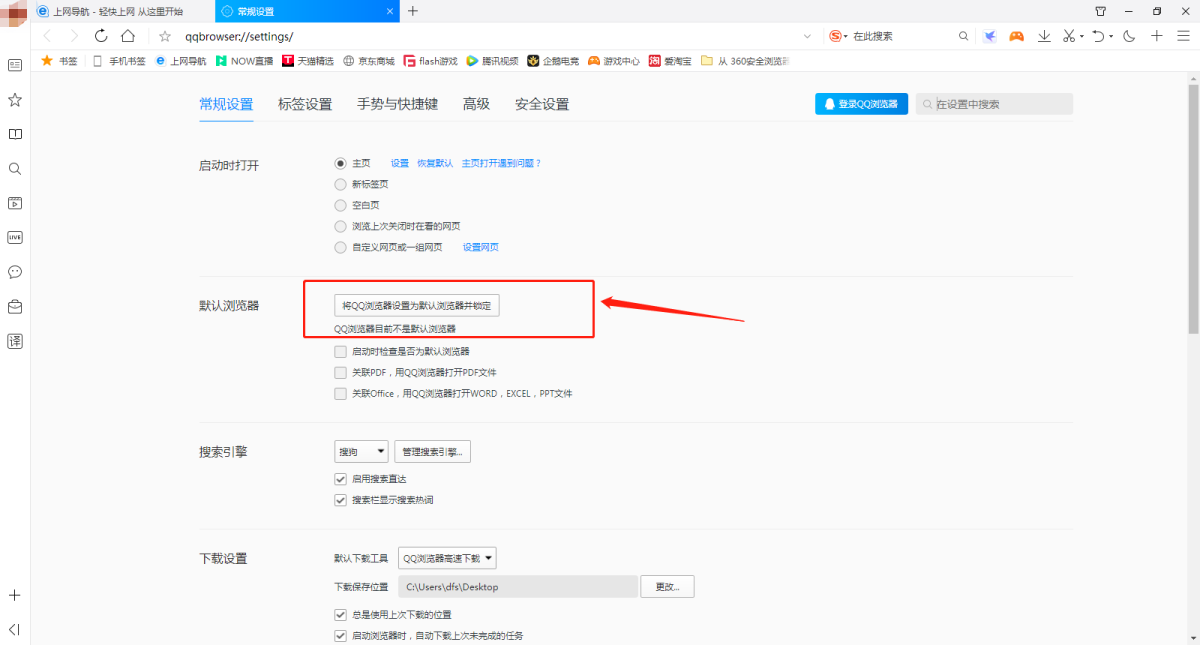Open favorites star in the left sidebar
Viewport: 1200px width, 645px height.
15,100
